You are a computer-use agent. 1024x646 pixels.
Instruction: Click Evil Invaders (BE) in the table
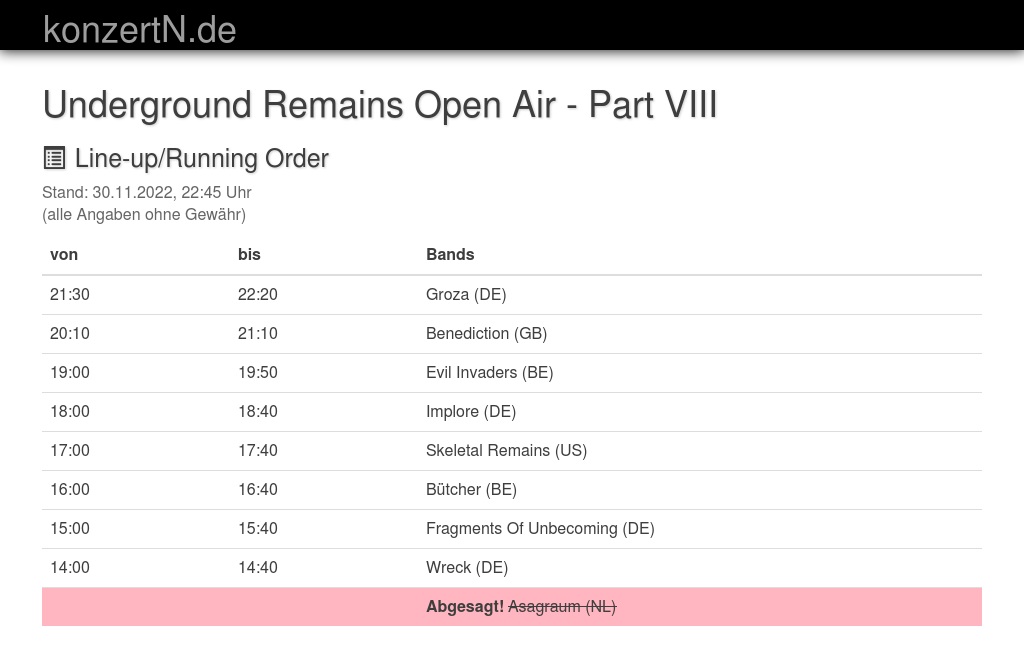click(x=489, y=373)
